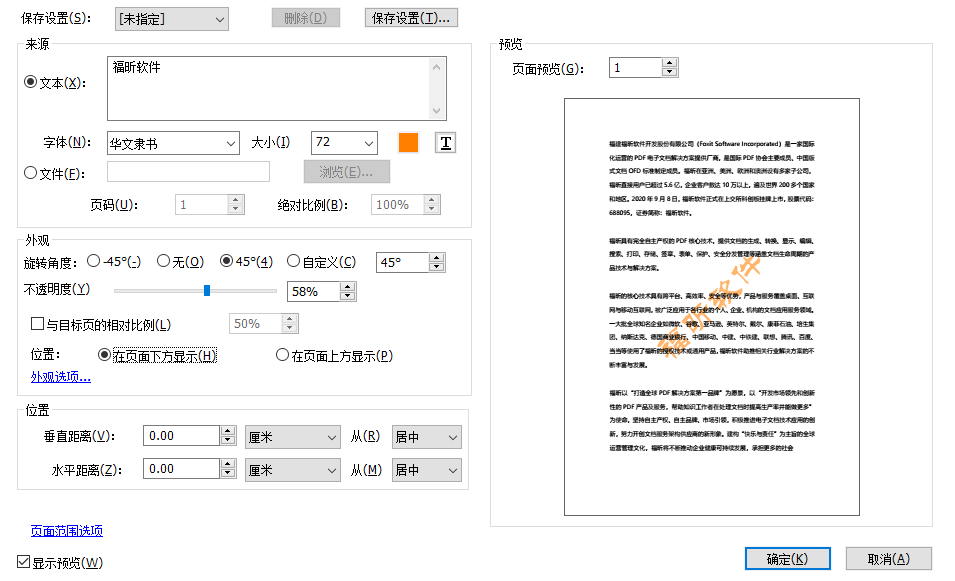The width and height of the screenshot is (955, 581).
Task: Click the 保存设置(T) button
Action: point(410,17)
